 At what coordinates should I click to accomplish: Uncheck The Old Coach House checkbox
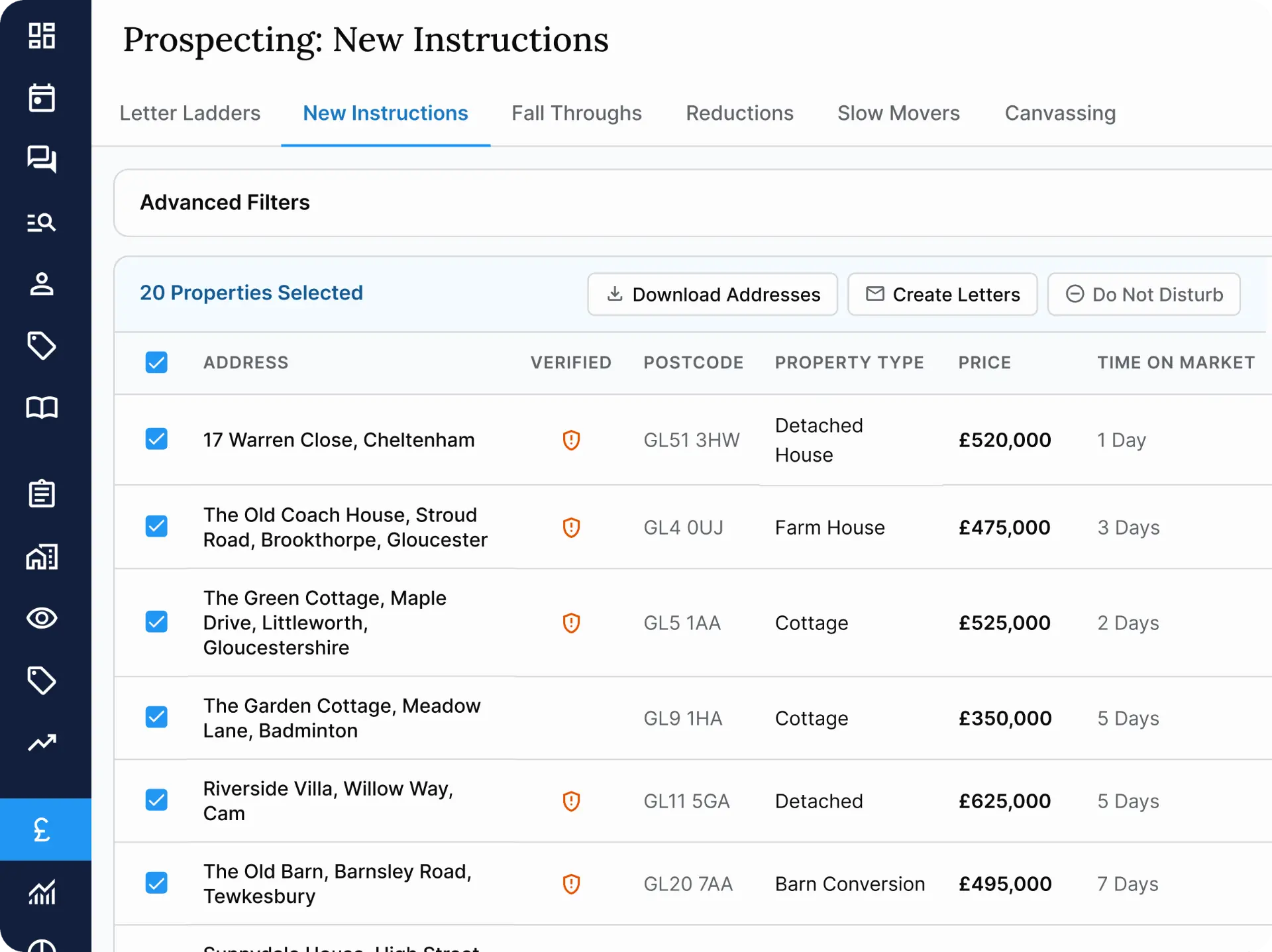[156, 526]
